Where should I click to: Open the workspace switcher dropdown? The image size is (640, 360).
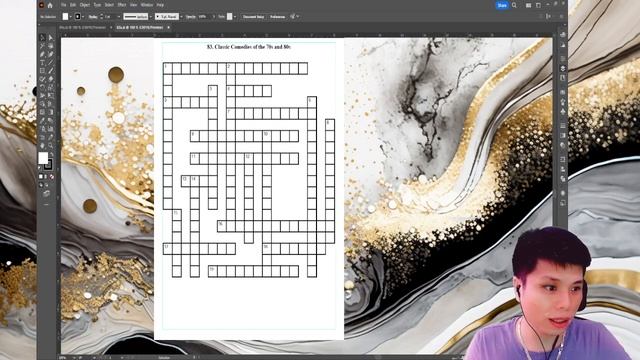538,5
